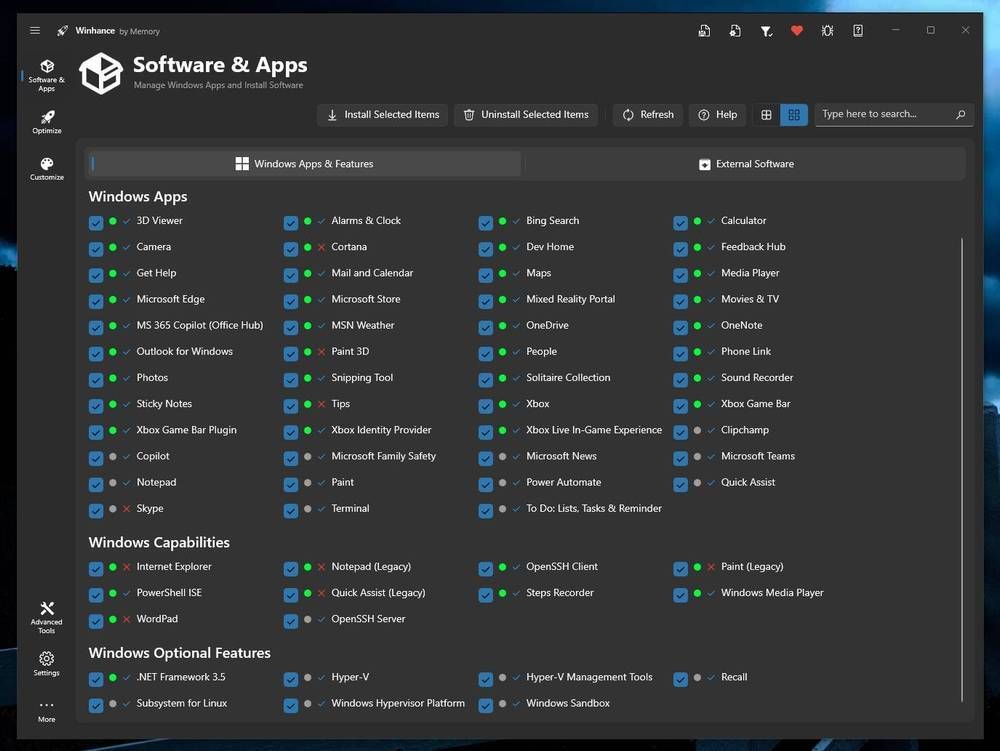
Task: Click inside the search field
Action: [x=885, y=114]
